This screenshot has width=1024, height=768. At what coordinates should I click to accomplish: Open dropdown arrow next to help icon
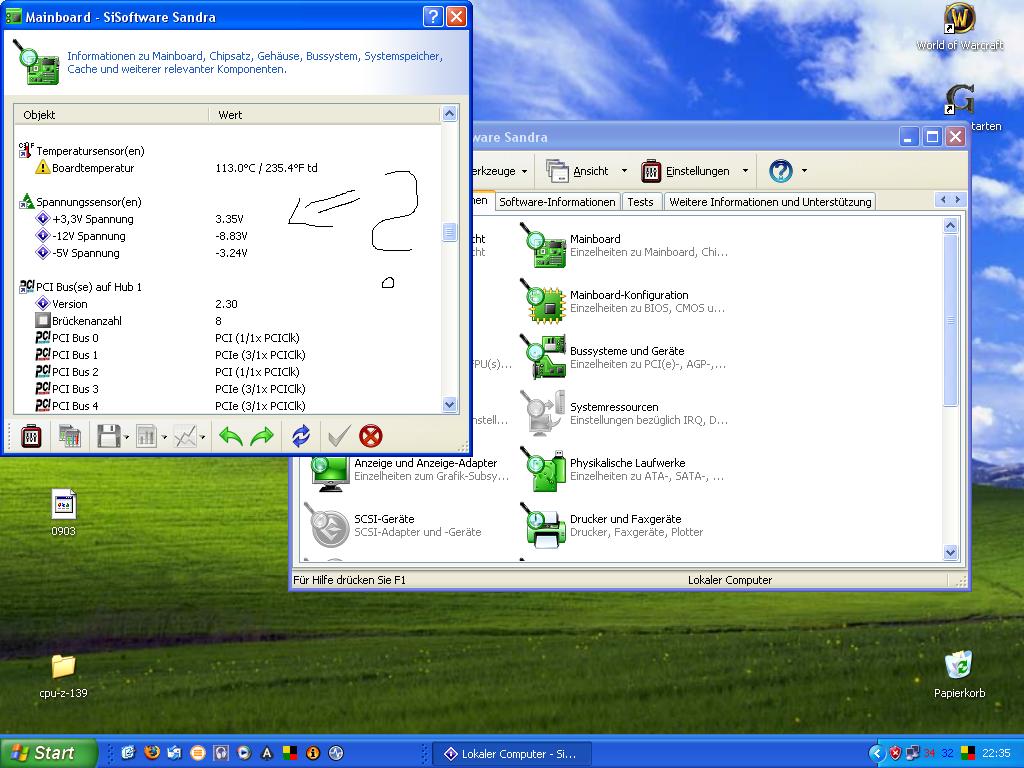(x=805, y=171)
